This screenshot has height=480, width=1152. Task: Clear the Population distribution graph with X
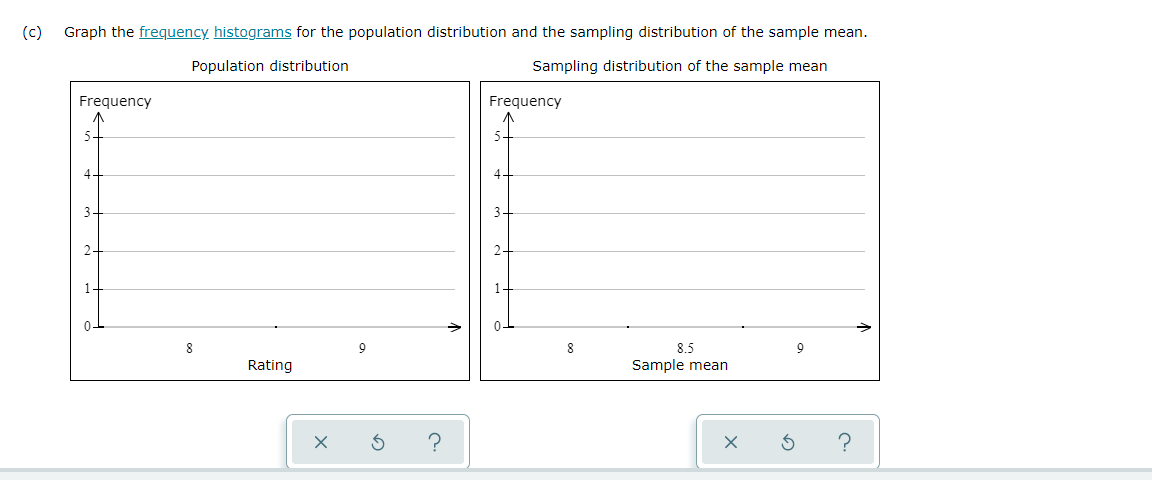click(x=320, y=443)
